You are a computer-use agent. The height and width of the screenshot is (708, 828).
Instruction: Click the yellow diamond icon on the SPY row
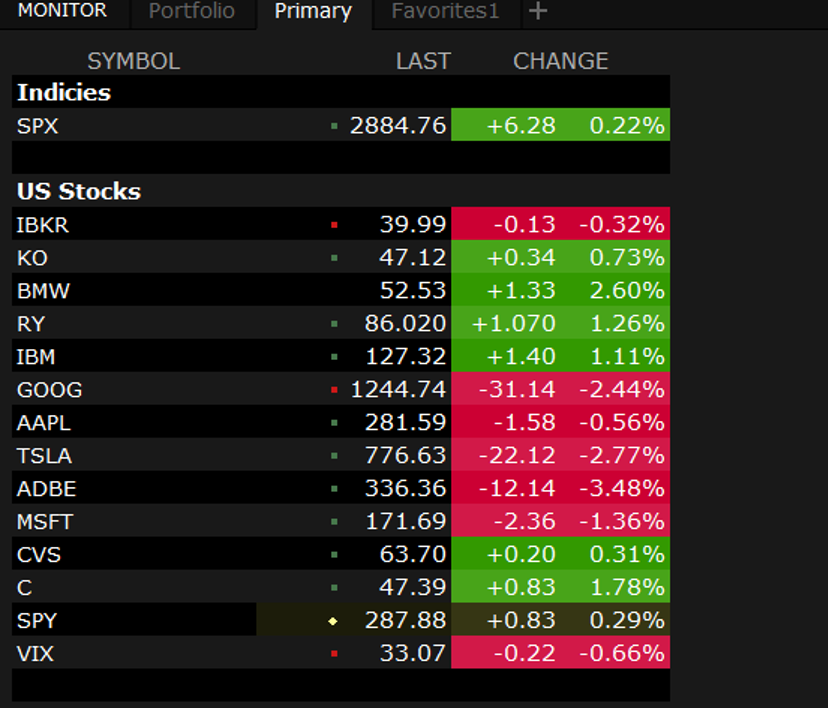click(x=335, y=620)
